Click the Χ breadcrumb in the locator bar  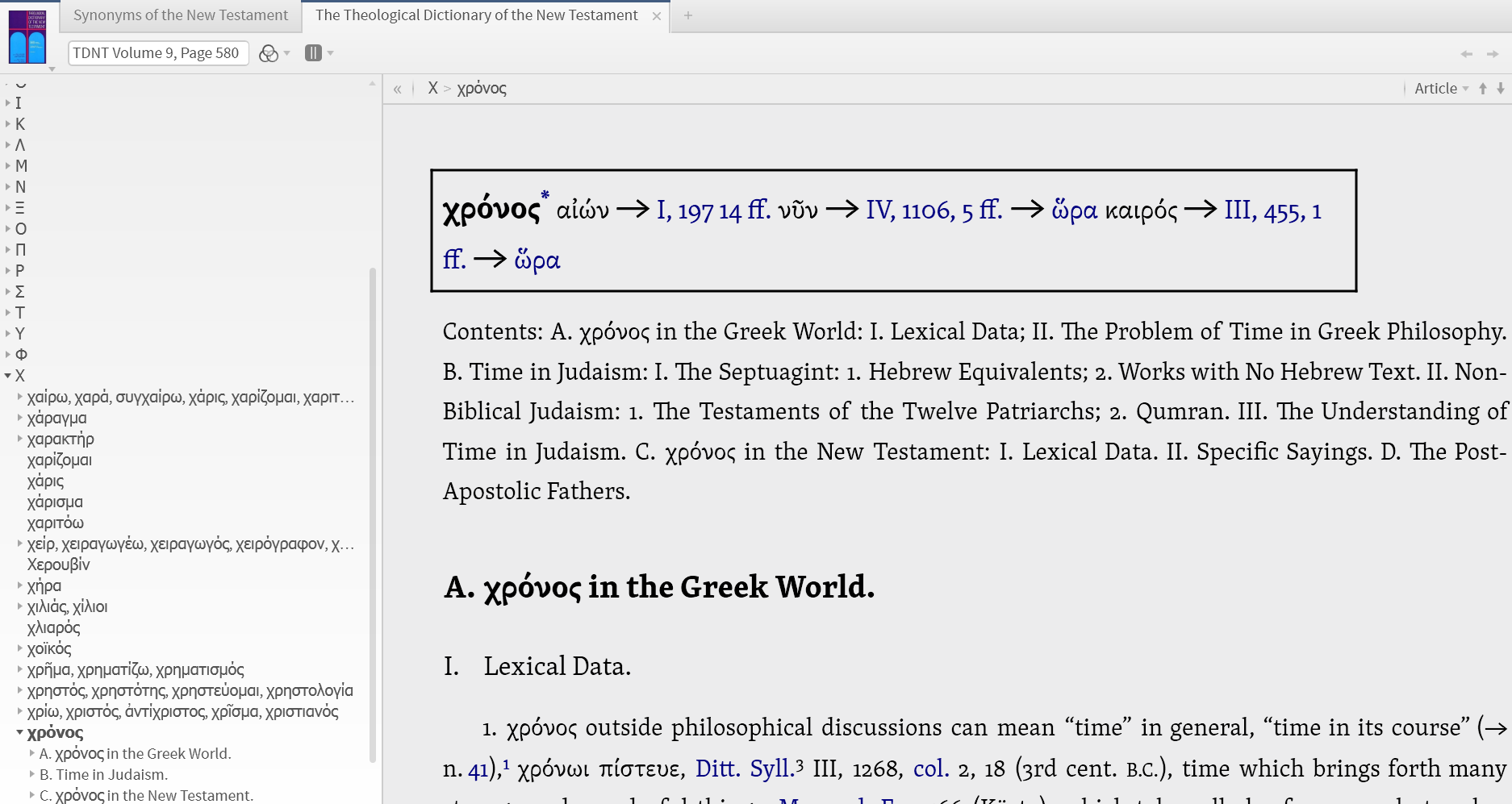click(x=432, y=89)
